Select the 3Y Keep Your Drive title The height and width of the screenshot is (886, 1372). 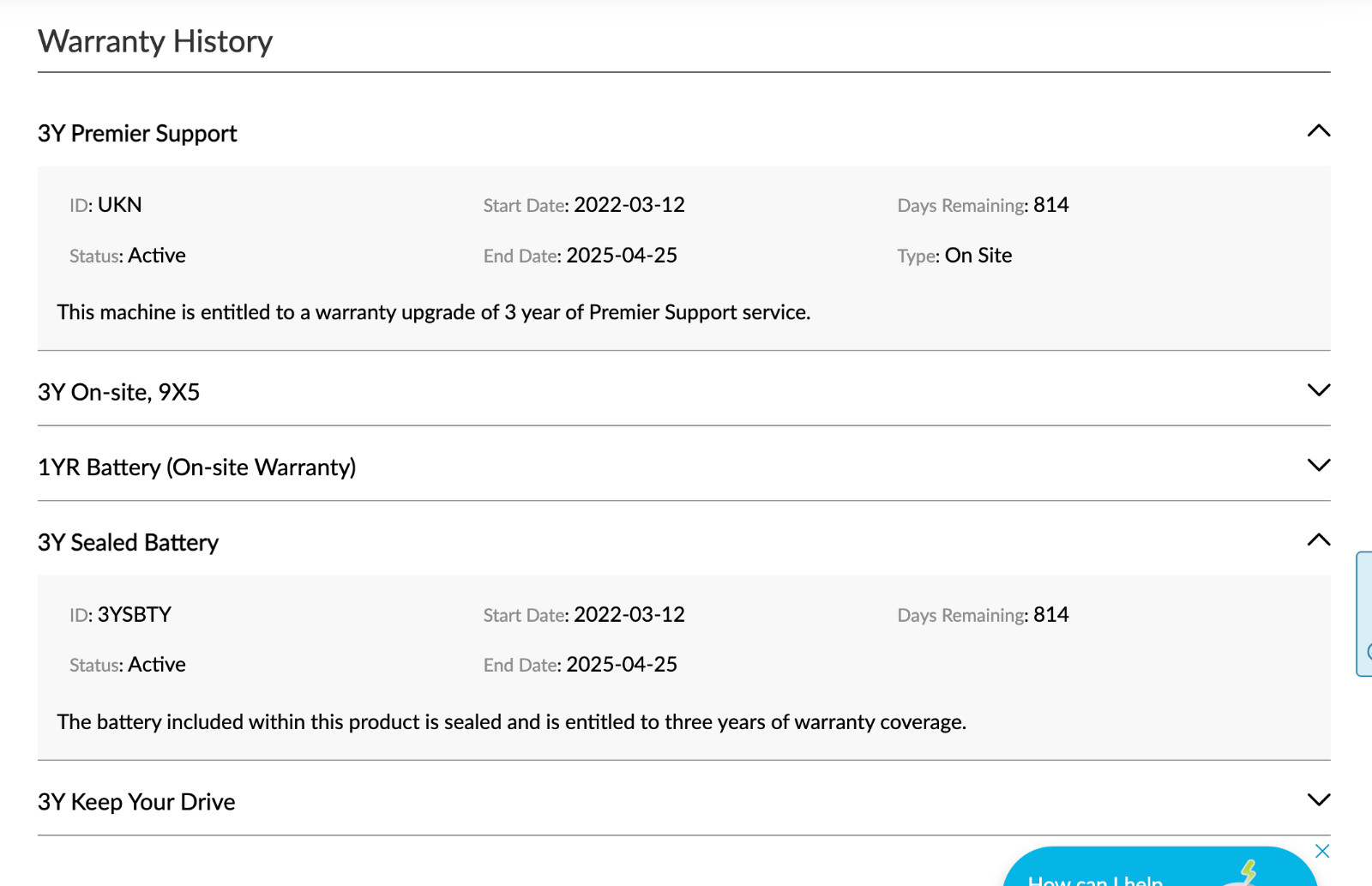coord(136,802)
